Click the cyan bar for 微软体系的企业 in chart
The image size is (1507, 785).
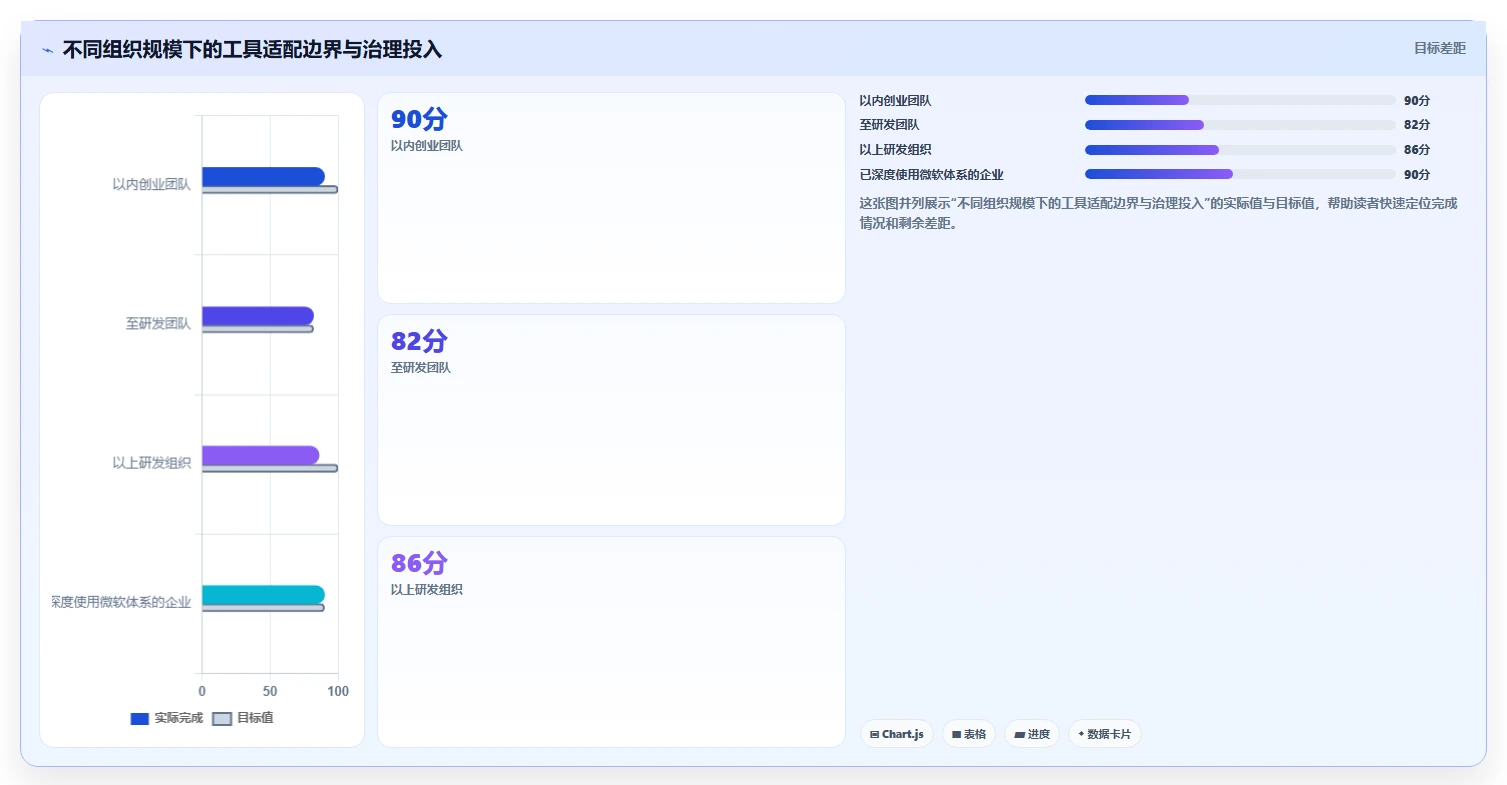[263, 595]
